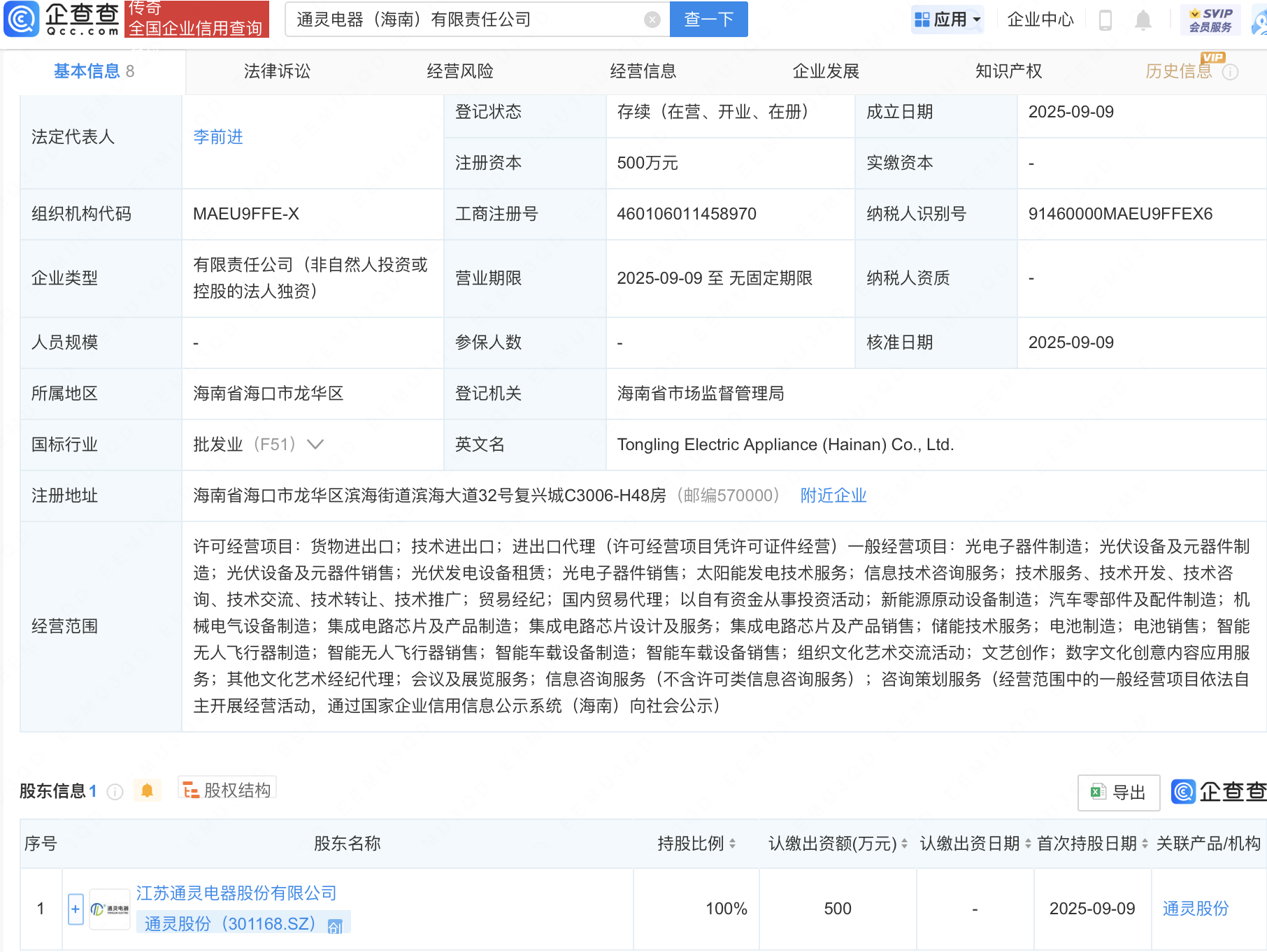Switch to 法律诉讼 tab

(277, 71)
